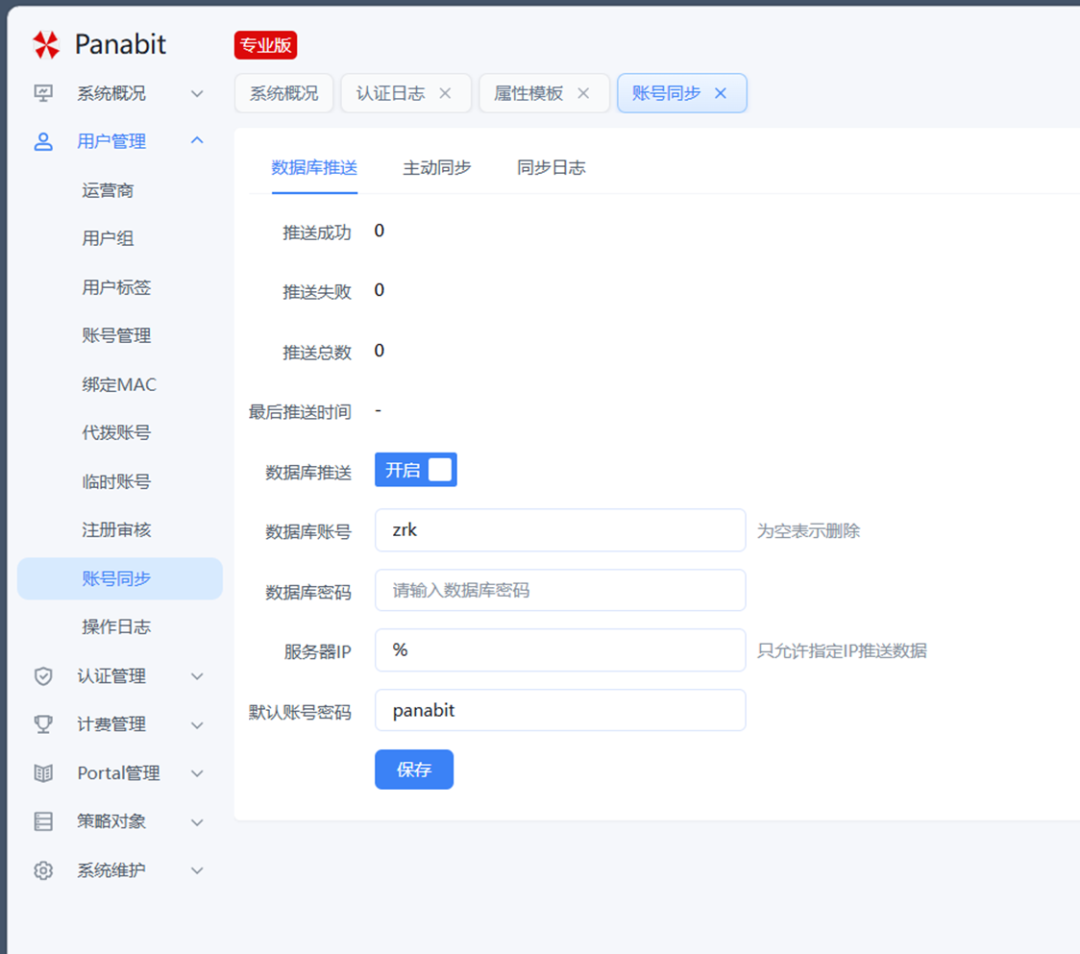Click the Portal管理 menu label

(118, 773)
